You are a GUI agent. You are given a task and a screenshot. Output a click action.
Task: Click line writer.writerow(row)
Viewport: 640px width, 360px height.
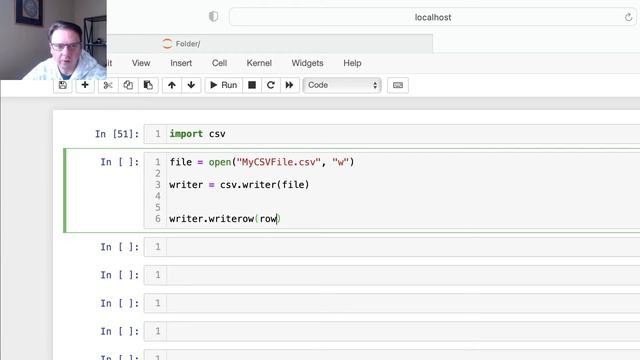225,219
